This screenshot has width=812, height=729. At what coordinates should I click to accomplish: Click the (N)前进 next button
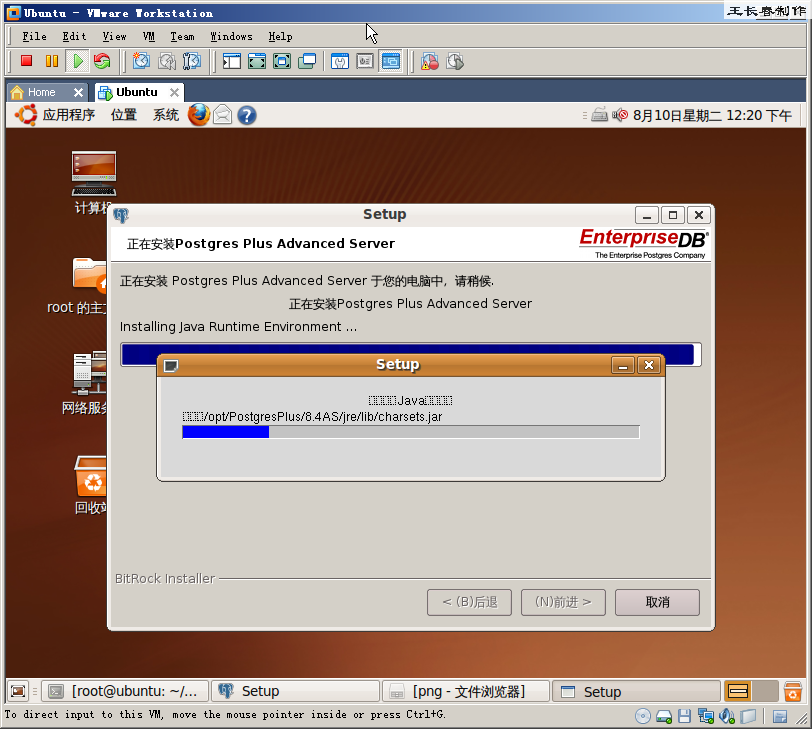point(563,602)
